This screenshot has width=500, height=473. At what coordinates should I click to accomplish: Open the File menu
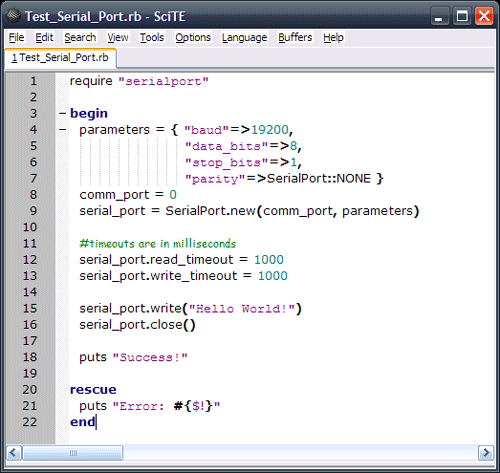click(x=16, y=37)
